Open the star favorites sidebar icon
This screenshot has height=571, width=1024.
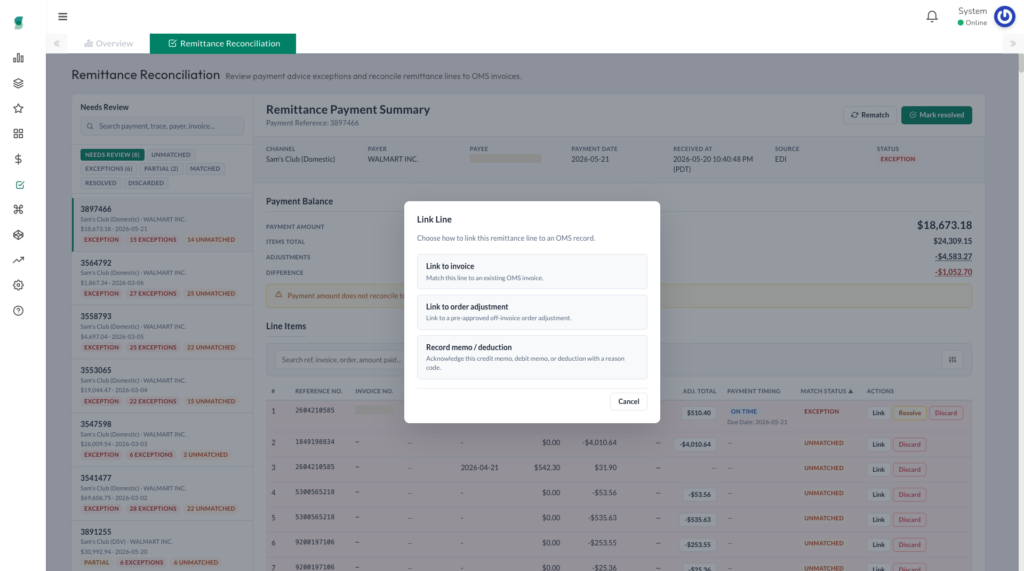coord(18,108)
